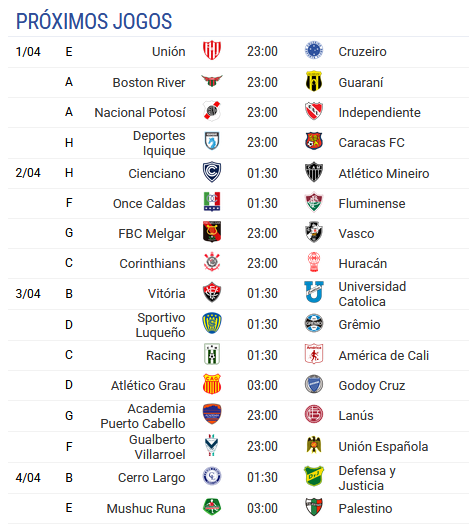The width and height of the screenshot is (469, 526).
Task: Click the Corinthians crest icon
Action: click(x=212, y=262)
